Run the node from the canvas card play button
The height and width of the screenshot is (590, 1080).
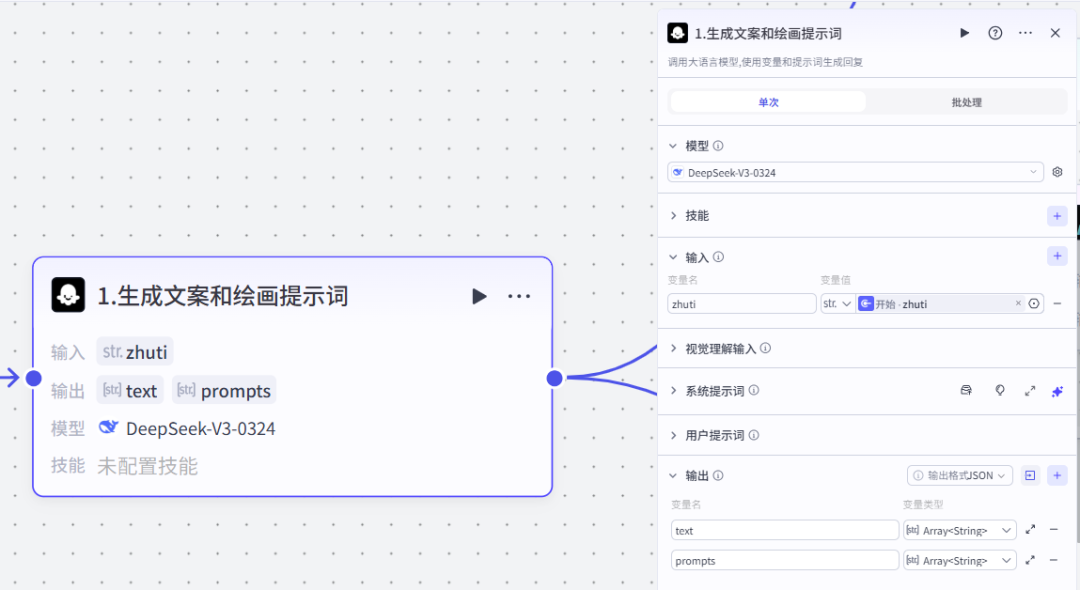[479, 297]
